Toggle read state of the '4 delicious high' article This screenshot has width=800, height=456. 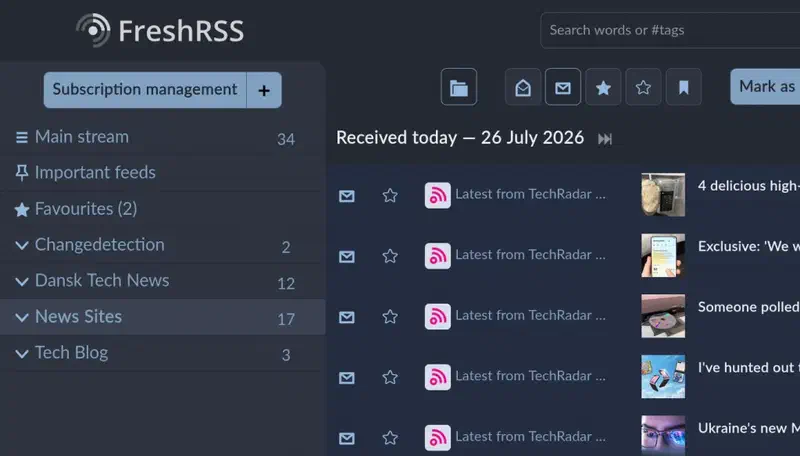point(347,196)
